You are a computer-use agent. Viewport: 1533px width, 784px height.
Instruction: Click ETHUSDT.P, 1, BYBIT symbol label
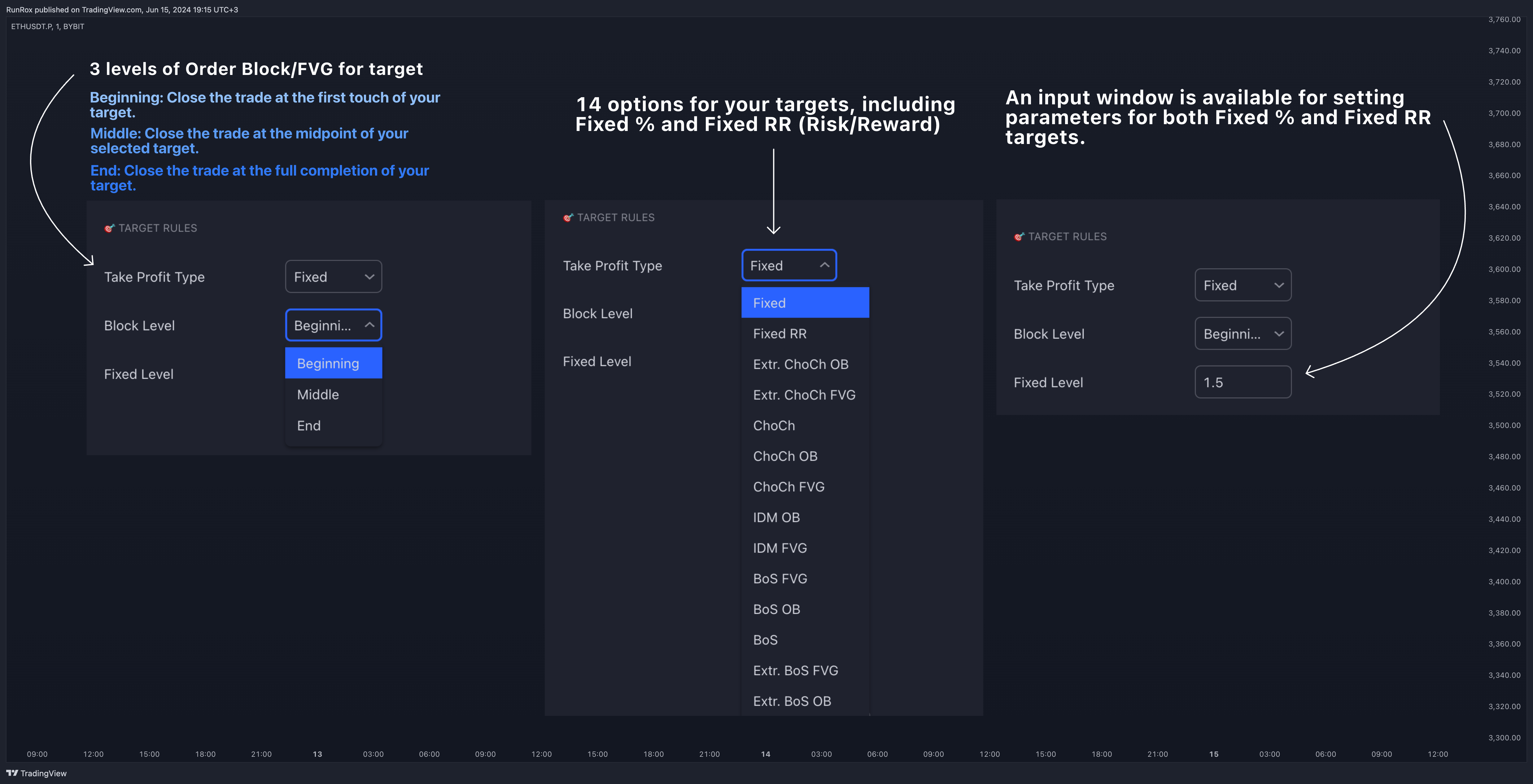coord(48,27)
